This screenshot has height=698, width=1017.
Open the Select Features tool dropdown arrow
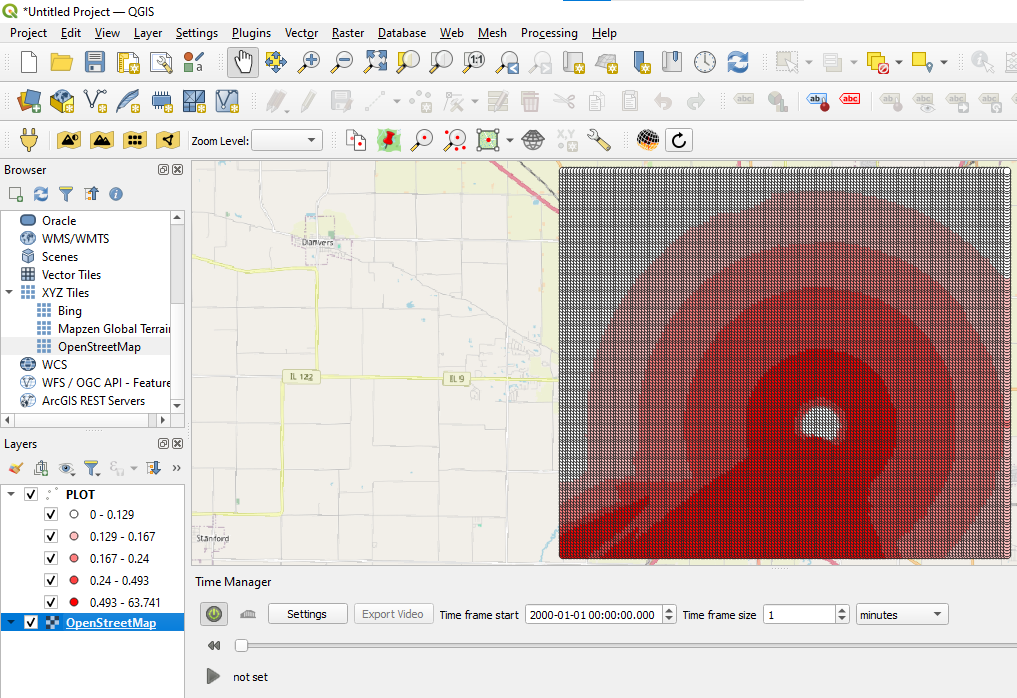point(809,62)
